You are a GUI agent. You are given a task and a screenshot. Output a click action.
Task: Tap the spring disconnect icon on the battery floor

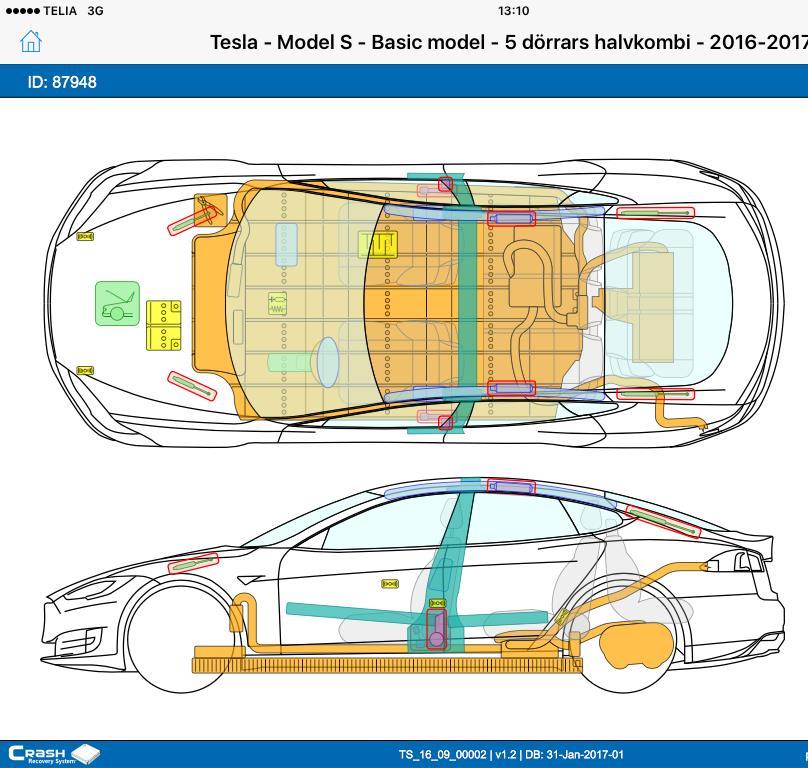pos(277,304)
